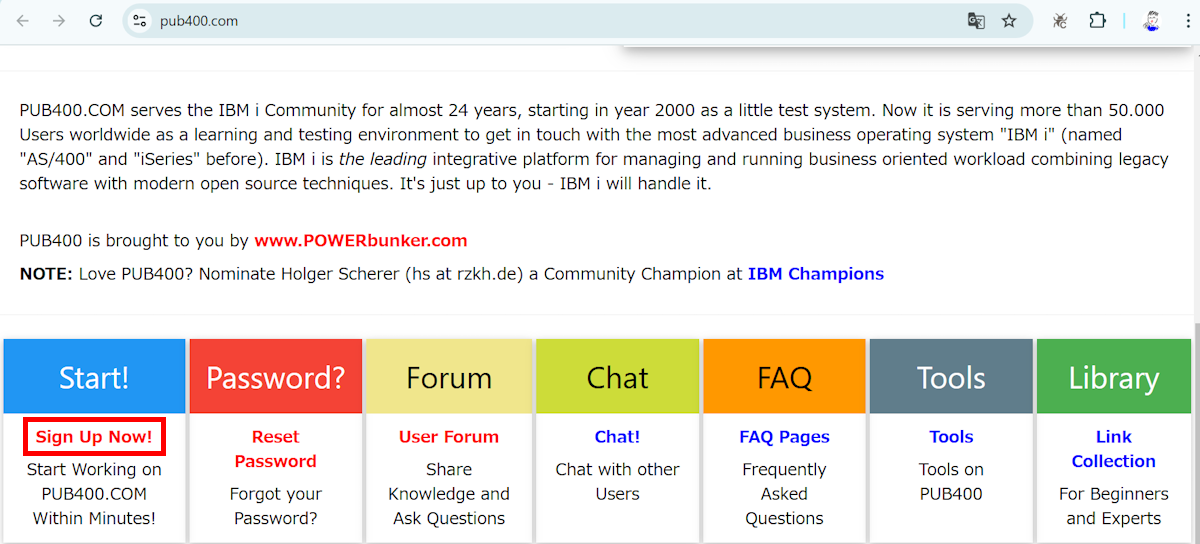Click the bug extension icon
This screenshot has height=544, width=1200.
(x=1061, y=20)
